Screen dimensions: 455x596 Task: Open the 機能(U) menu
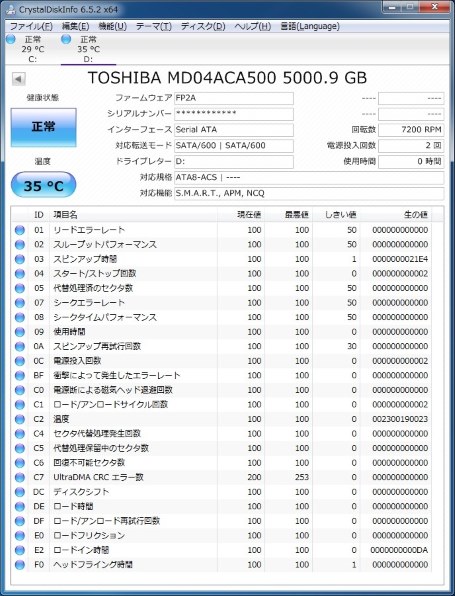[x=112, y=26]
